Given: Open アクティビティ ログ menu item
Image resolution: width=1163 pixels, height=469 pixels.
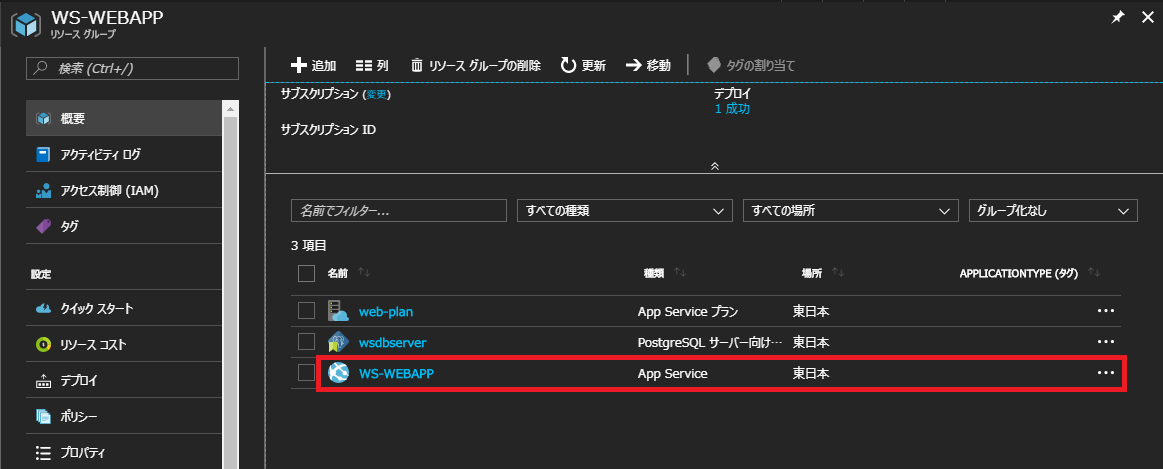Looking at the screenshot, I should tap(124, 154).
